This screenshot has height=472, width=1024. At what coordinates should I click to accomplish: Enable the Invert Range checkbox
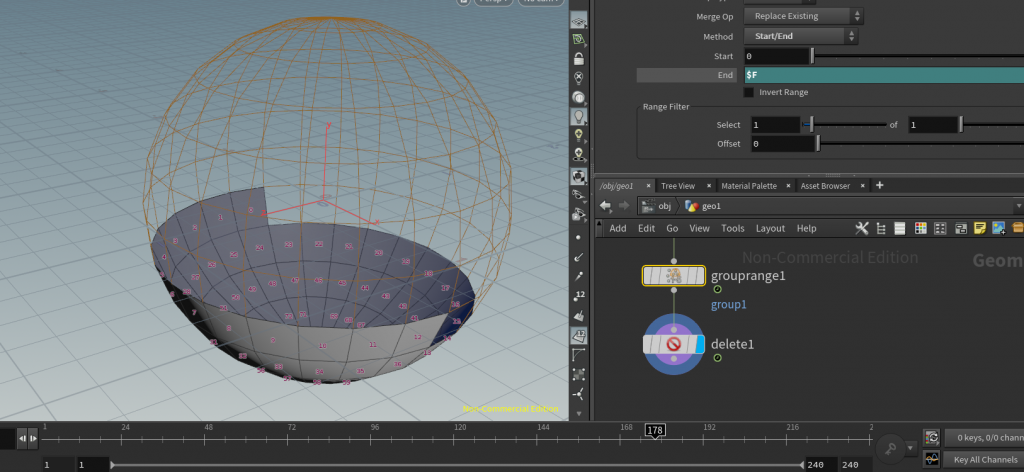pos(748,93)
